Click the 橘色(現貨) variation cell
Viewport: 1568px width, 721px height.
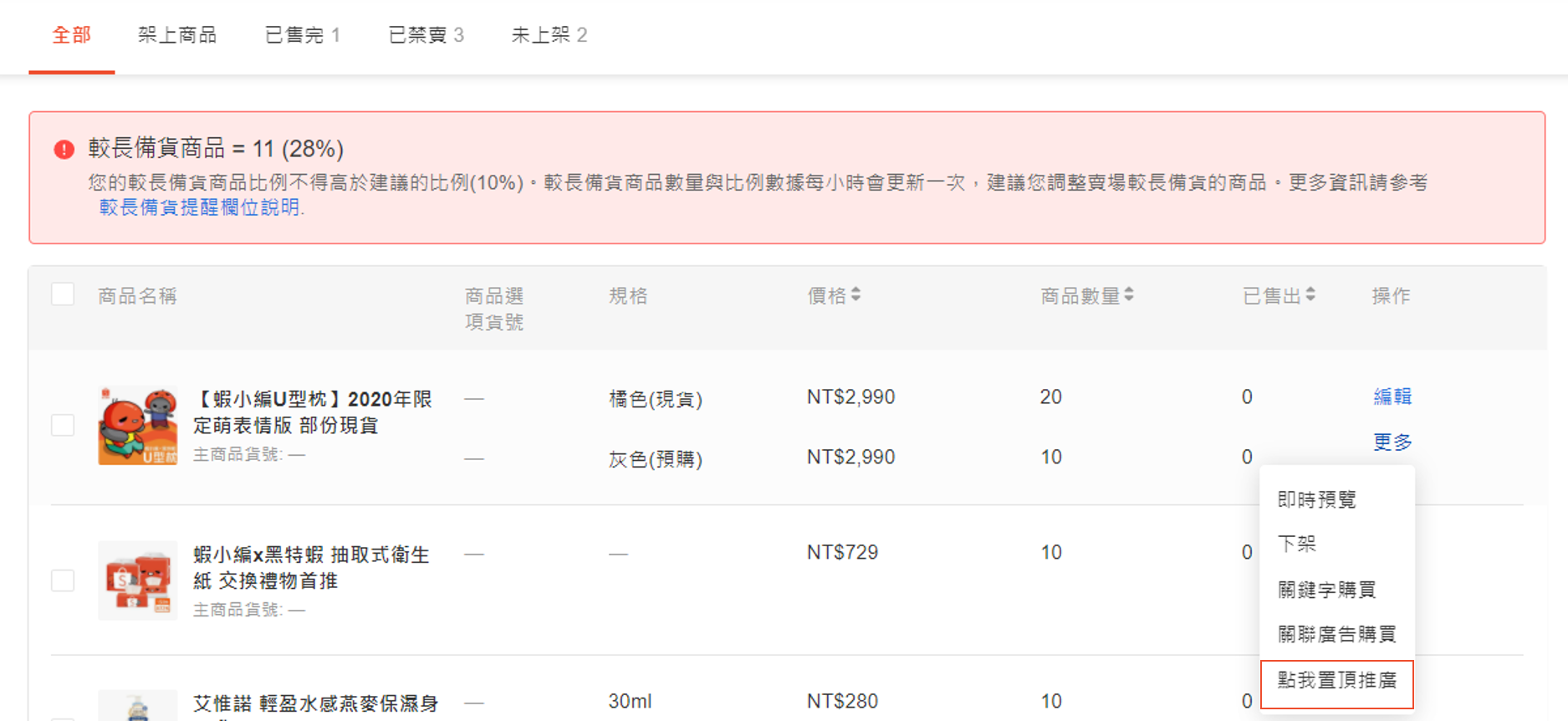pyautogui.click(x=656, y=399)
